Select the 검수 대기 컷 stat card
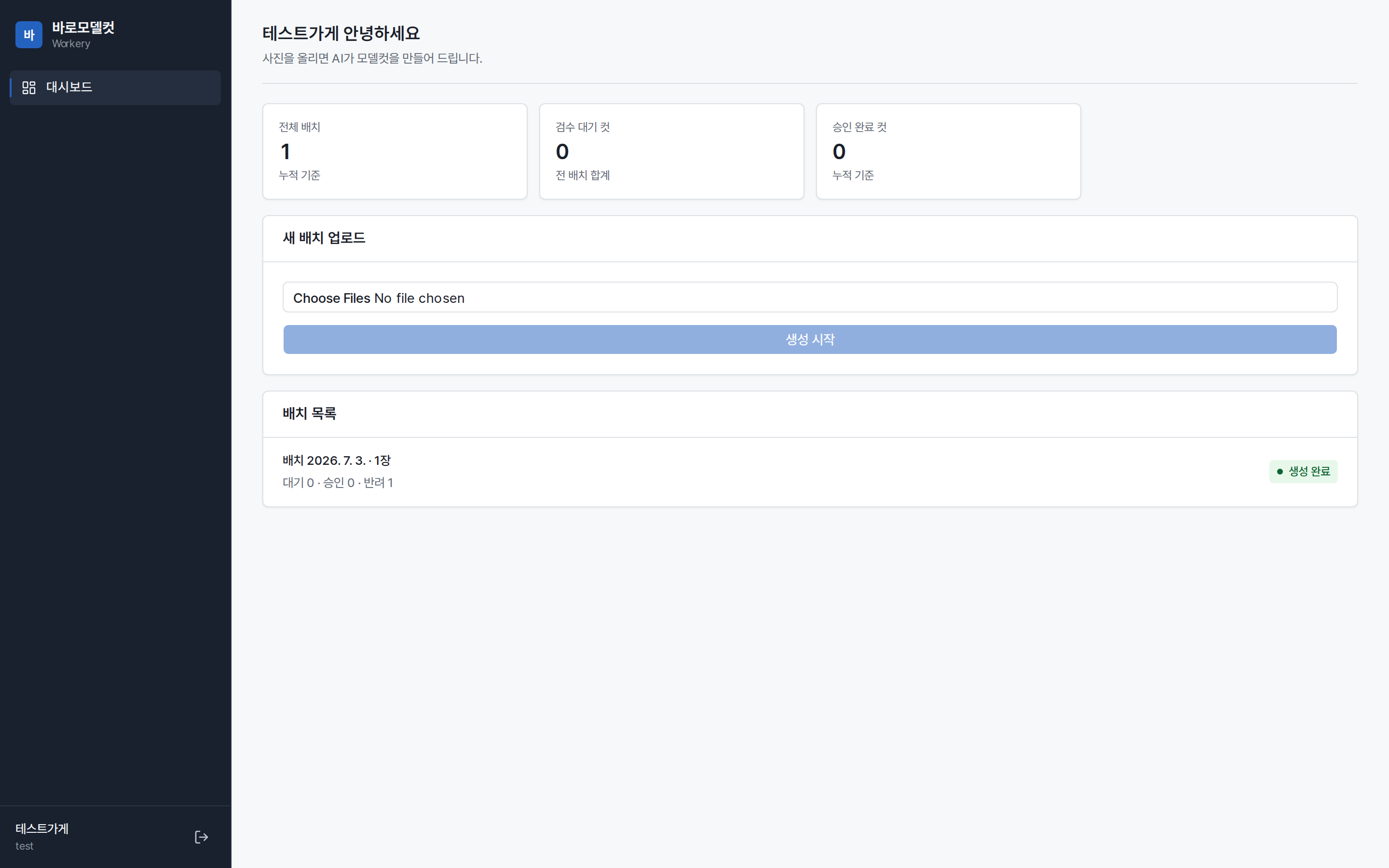1389x868 pixels. [671, 151]
